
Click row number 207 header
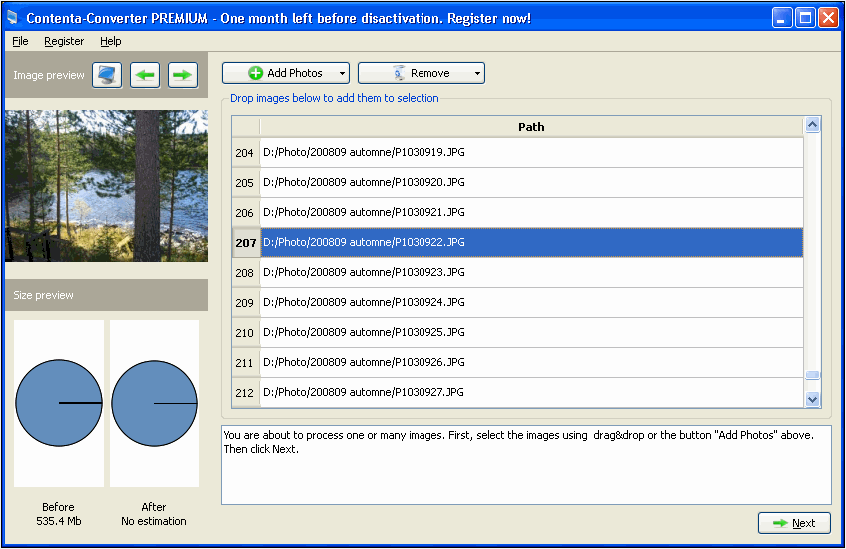click(245, 242)
